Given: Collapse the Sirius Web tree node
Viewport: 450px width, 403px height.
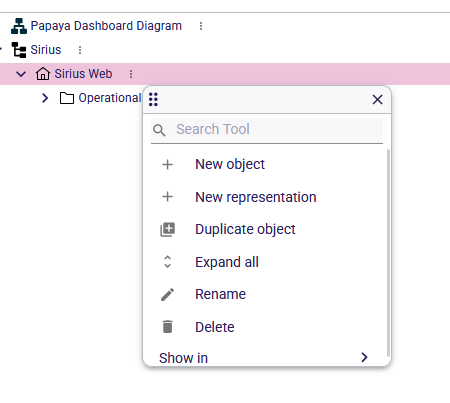Looking at the screenshot, I should [21, 74].
